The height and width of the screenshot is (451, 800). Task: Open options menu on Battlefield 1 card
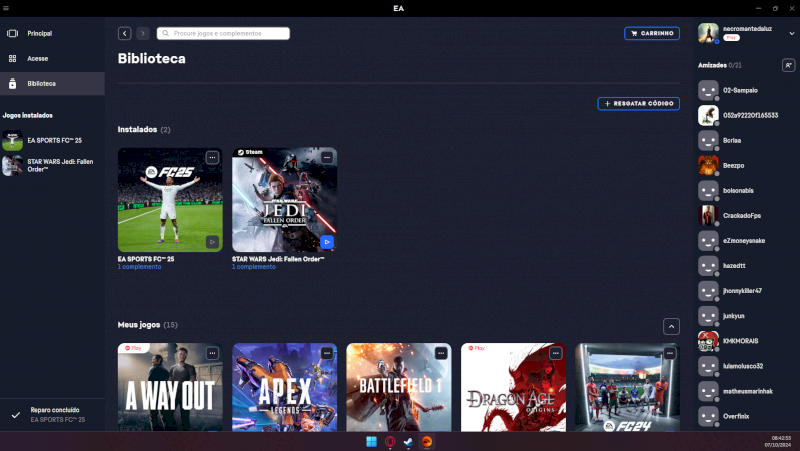tap(441, 353)
